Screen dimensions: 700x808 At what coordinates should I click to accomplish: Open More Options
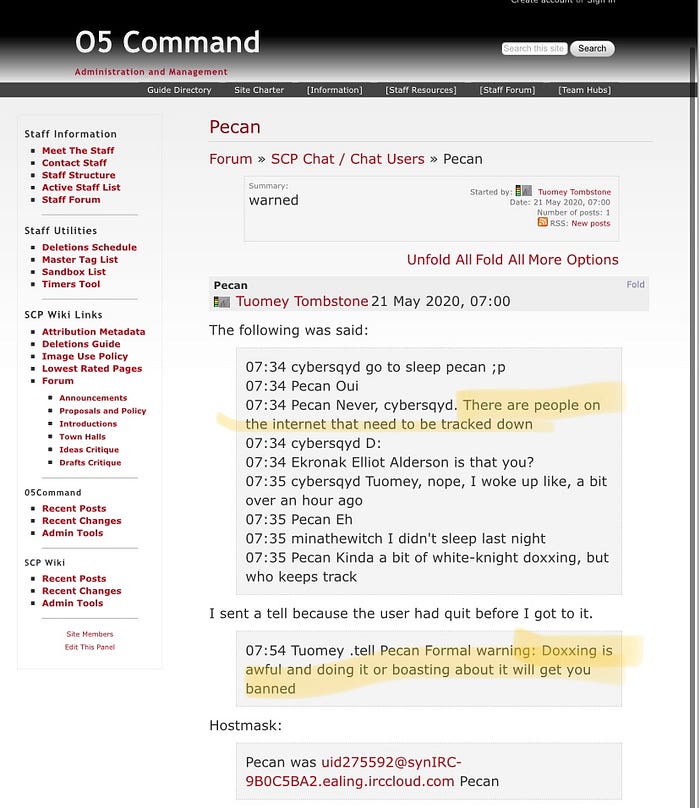pyautogui.click(x=573, y=260)
